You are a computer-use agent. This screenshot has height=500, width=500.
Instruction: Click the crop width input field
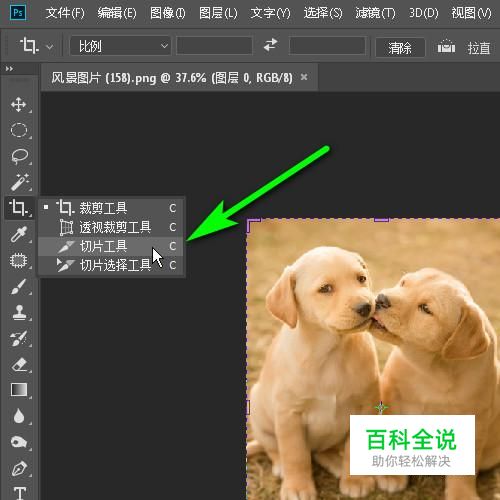click(x=214, y=45)
